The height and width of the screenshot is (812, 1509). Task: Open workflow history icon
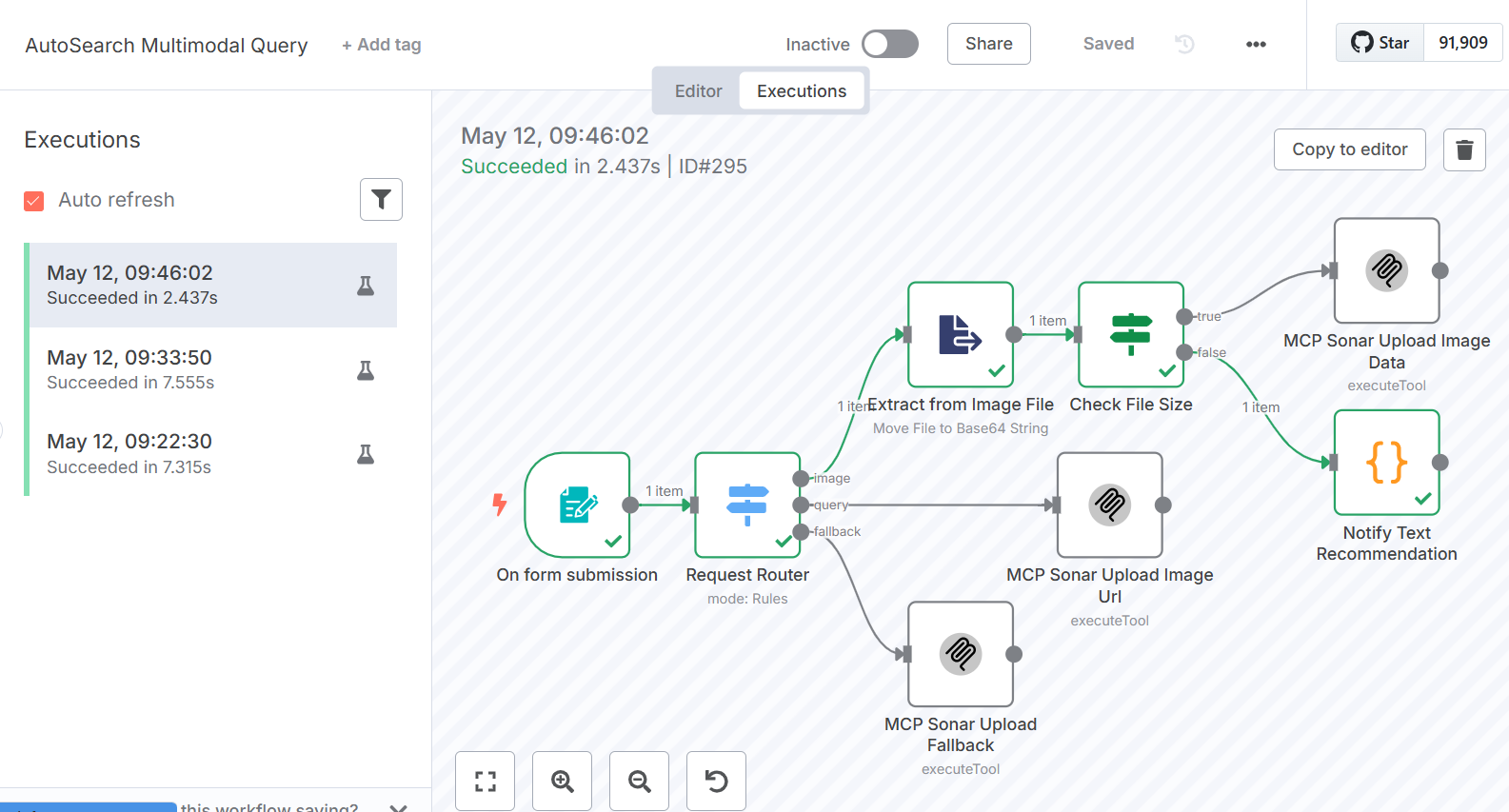click(1184, 44)
